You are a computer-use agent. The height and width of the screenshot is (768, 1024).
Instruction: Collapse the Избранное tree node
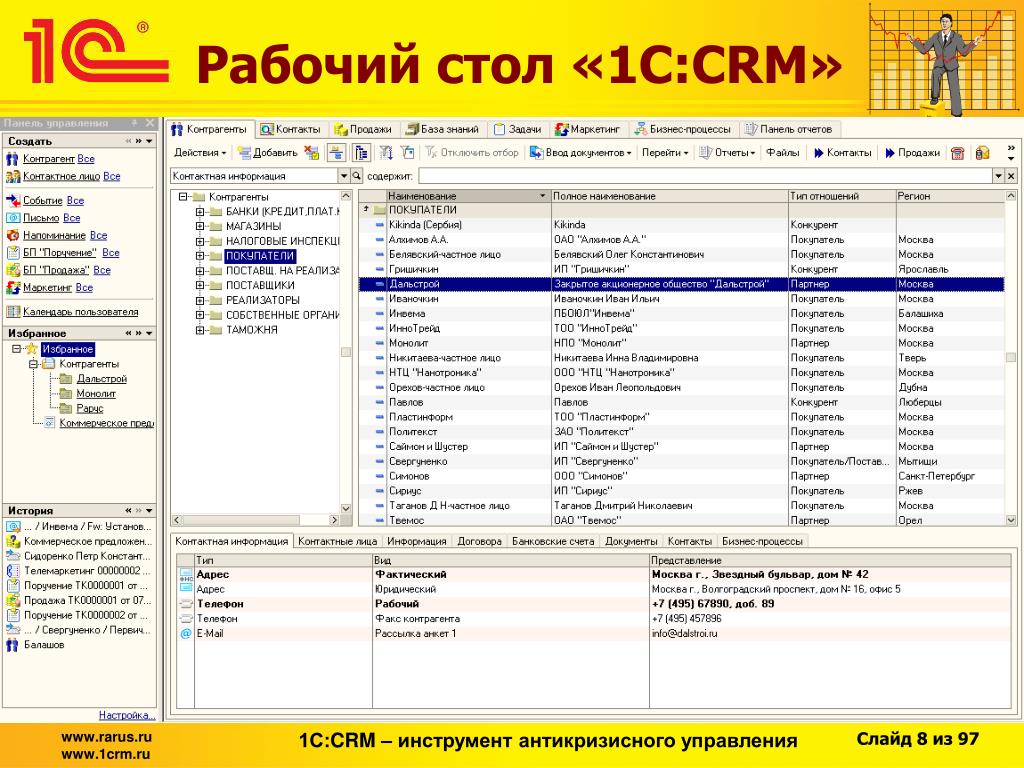[16, 349]
